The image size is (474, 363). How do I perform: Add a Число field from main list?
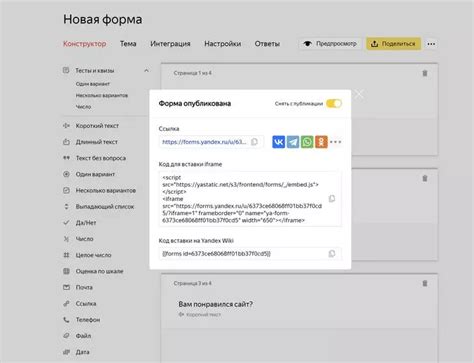[x=78, y=239]
